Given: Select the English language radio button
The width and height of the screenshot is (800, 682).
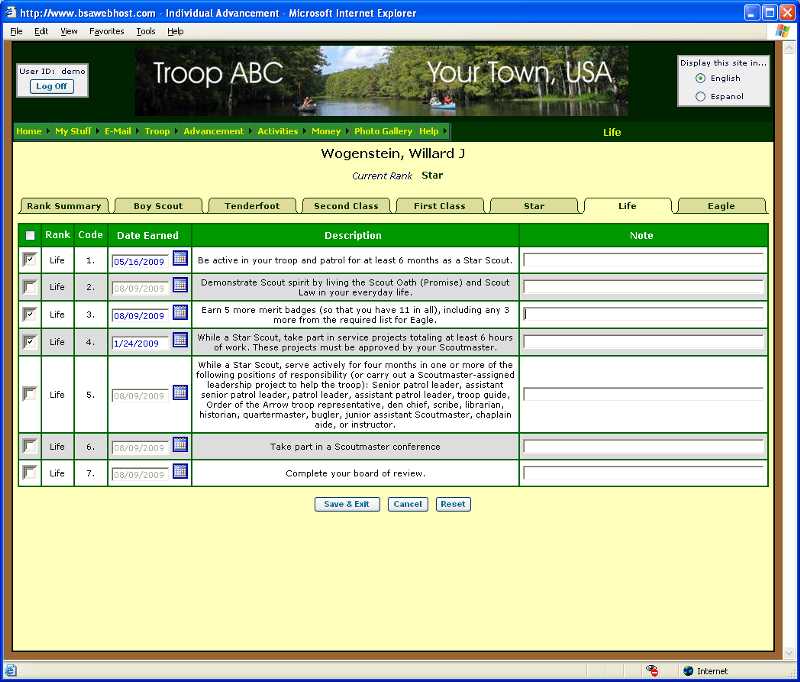Looking at the screenshot, I should pyautogui.click(x=701, y=78).
